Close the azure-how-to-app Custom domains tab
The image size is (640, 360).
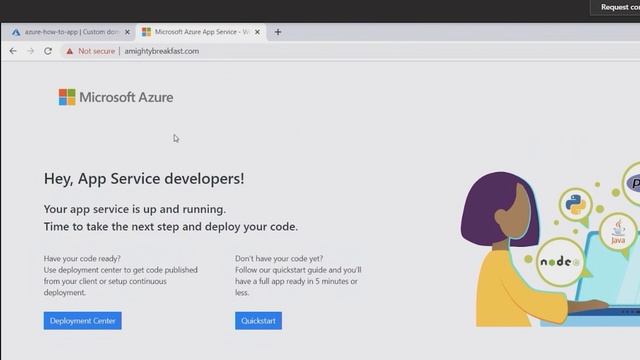pyautogui.click(x=127, y=32)
